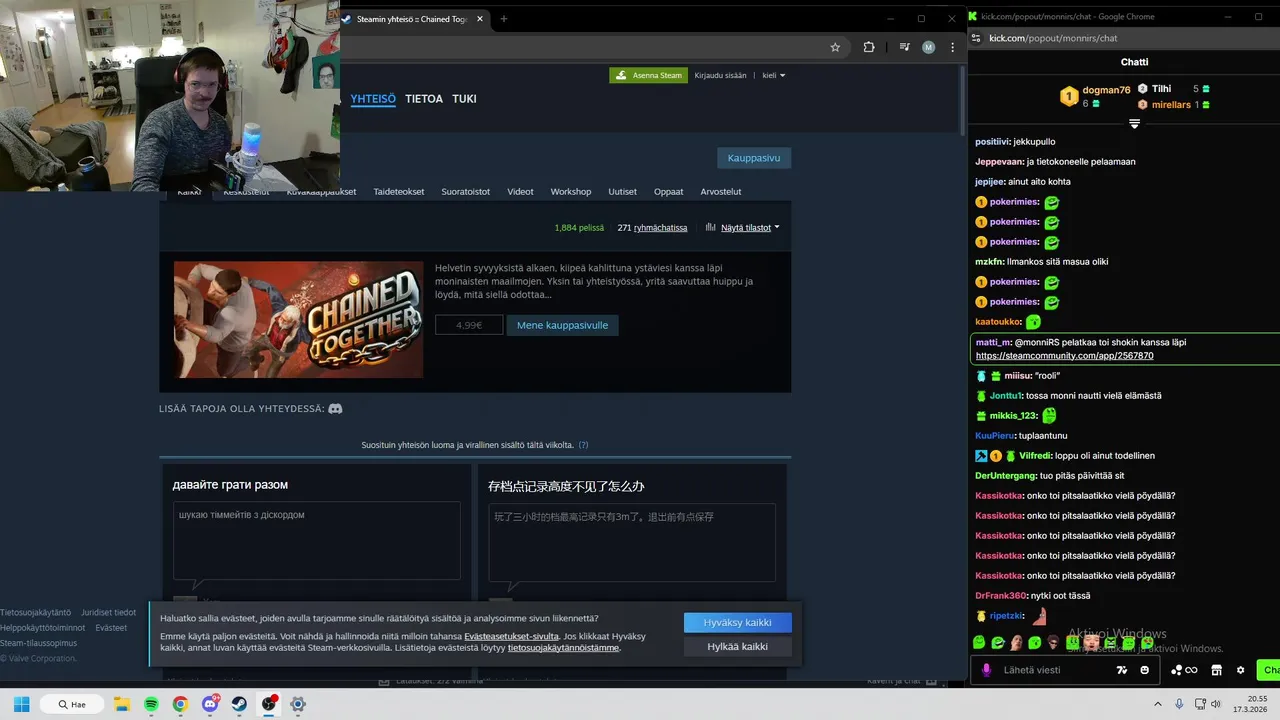
Task: Select TIETOA in Steam navigation
Action: (424, 99)
